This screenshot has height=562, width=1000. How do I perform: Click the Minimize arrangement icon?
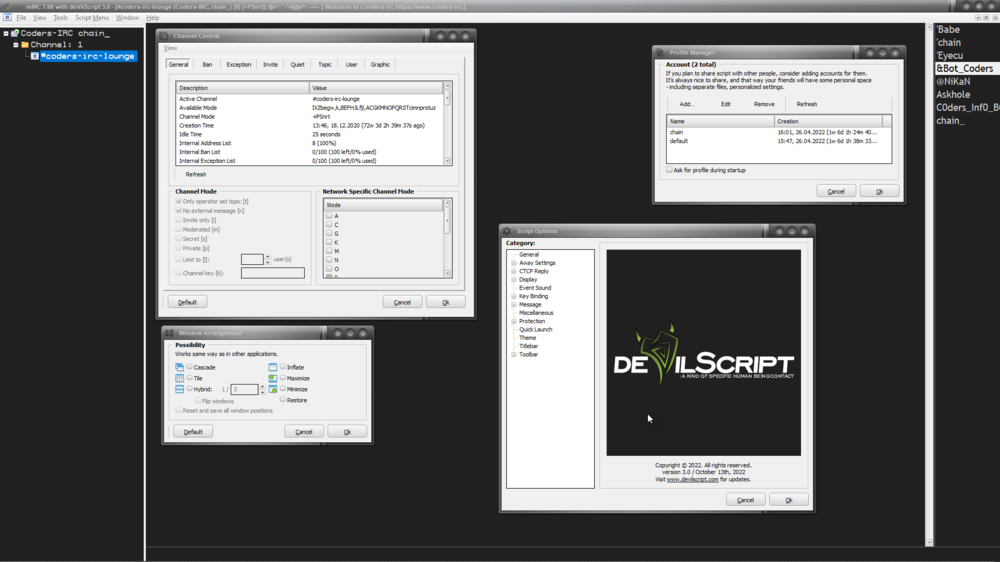[272, 389]
